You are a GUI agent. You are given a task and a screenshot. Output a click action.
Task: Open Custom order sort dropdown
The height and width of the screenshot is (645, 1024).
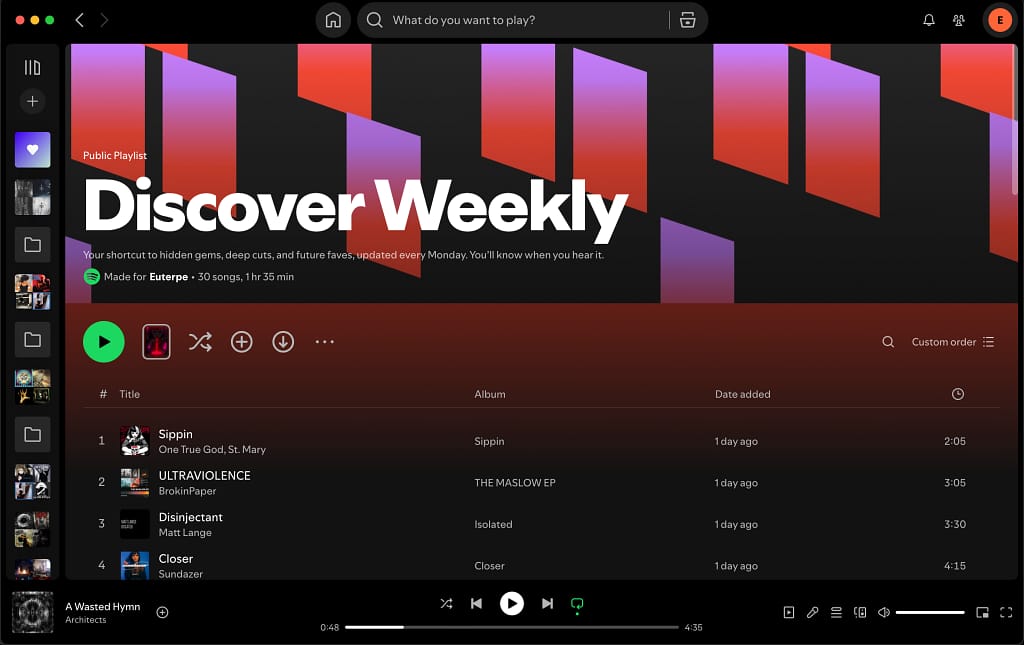tap(953, 341)
